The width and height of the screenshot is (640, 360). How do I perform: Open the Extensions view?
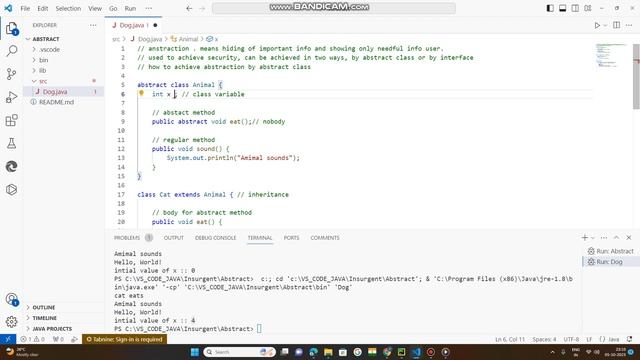12,120
